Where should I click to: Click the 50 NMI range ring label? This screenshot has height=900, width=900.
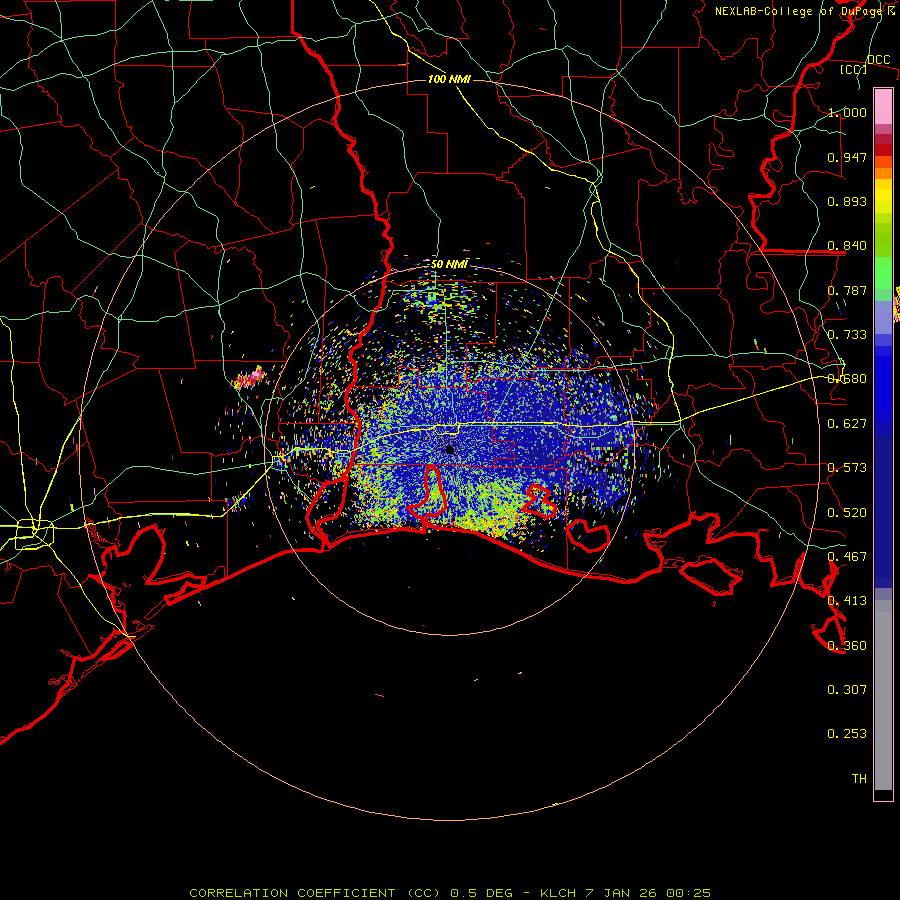(449, 264)
